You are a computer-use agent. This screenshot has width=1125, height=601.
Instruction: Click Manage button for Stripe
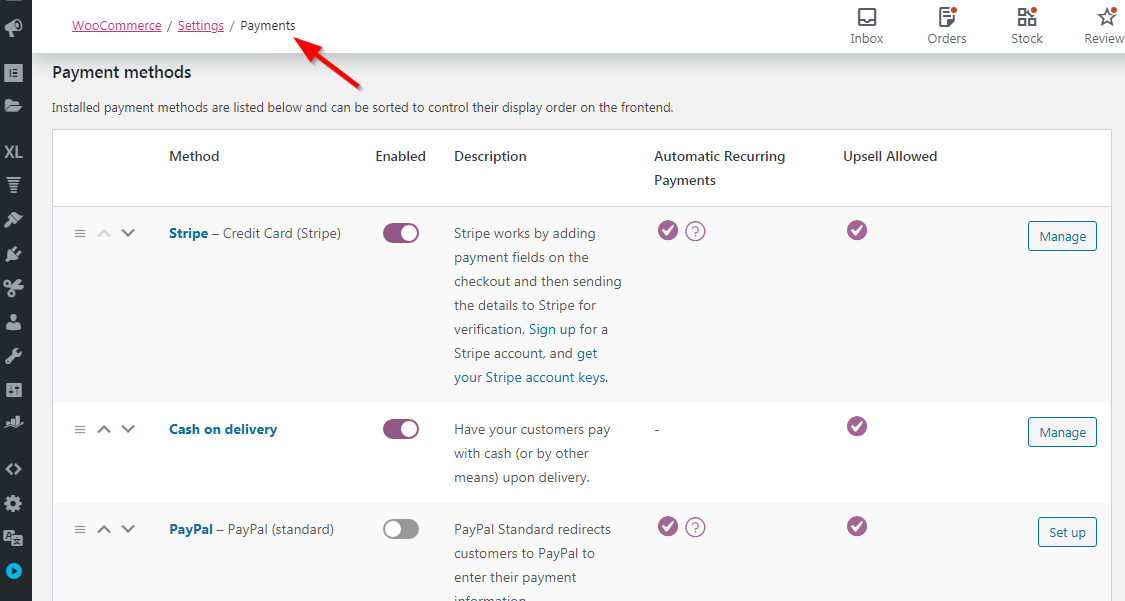coord(1063,236)
